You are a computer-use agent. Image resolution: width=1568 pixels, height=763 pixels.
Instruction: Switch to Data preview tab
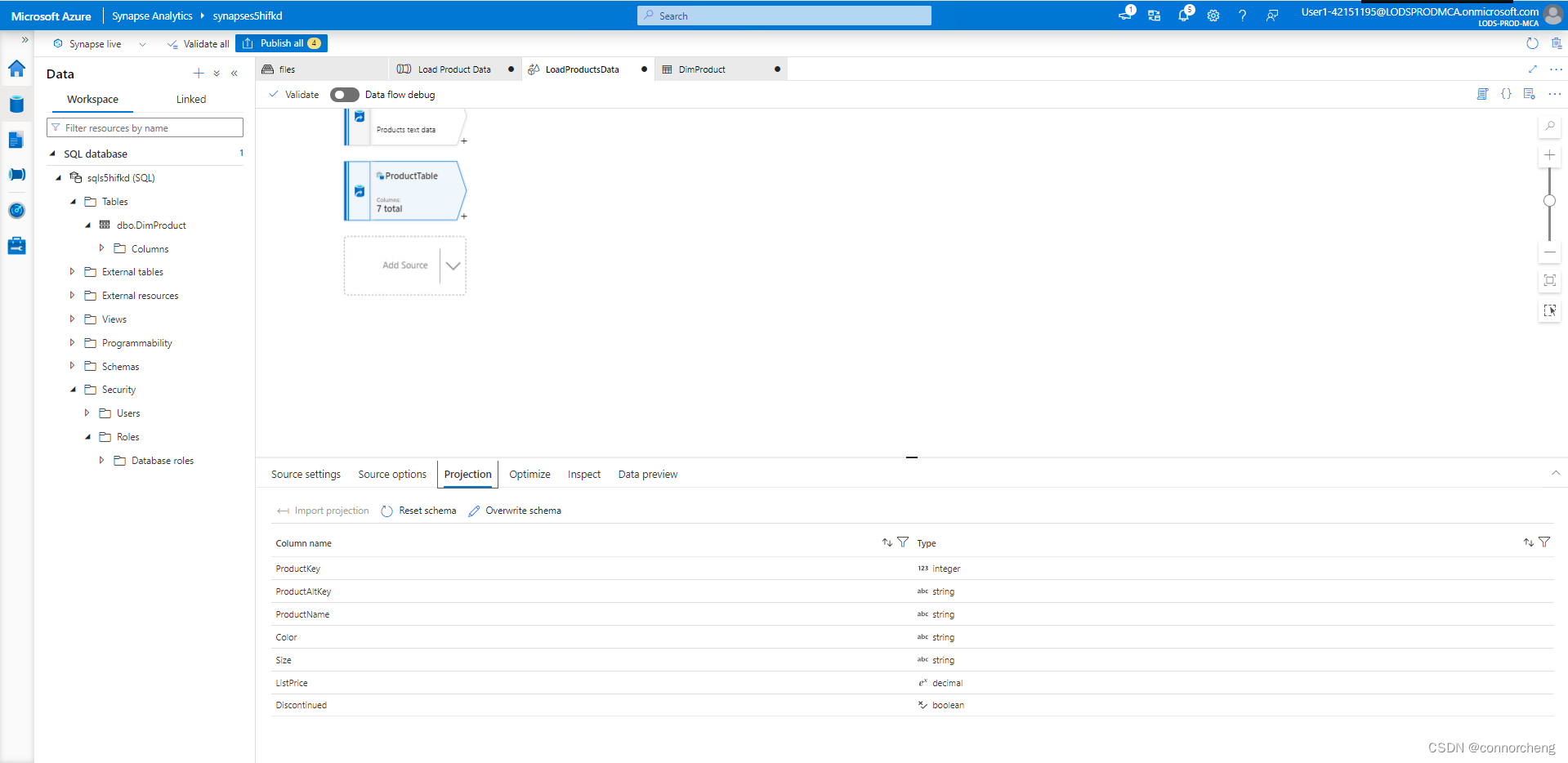pos(648,475)
